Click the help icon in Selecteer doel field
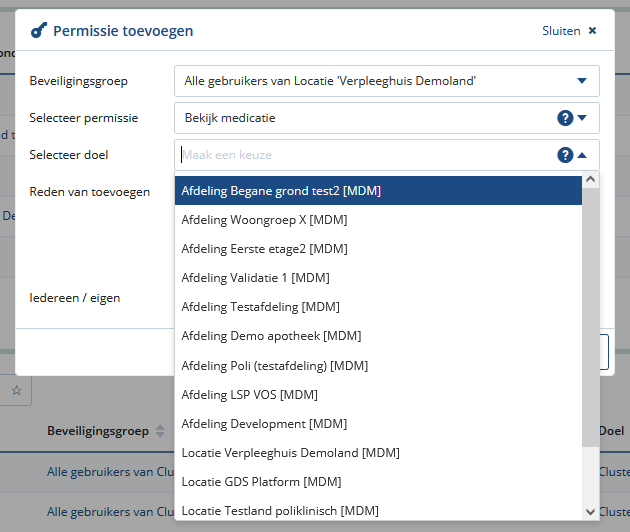 pos(565,155)
